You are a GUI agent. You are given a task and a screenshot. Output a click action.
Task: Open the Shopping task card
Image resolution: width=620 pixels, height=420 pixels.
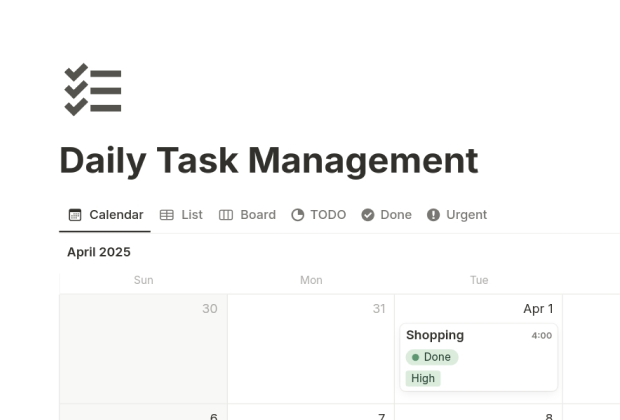(x=436, y=336)
